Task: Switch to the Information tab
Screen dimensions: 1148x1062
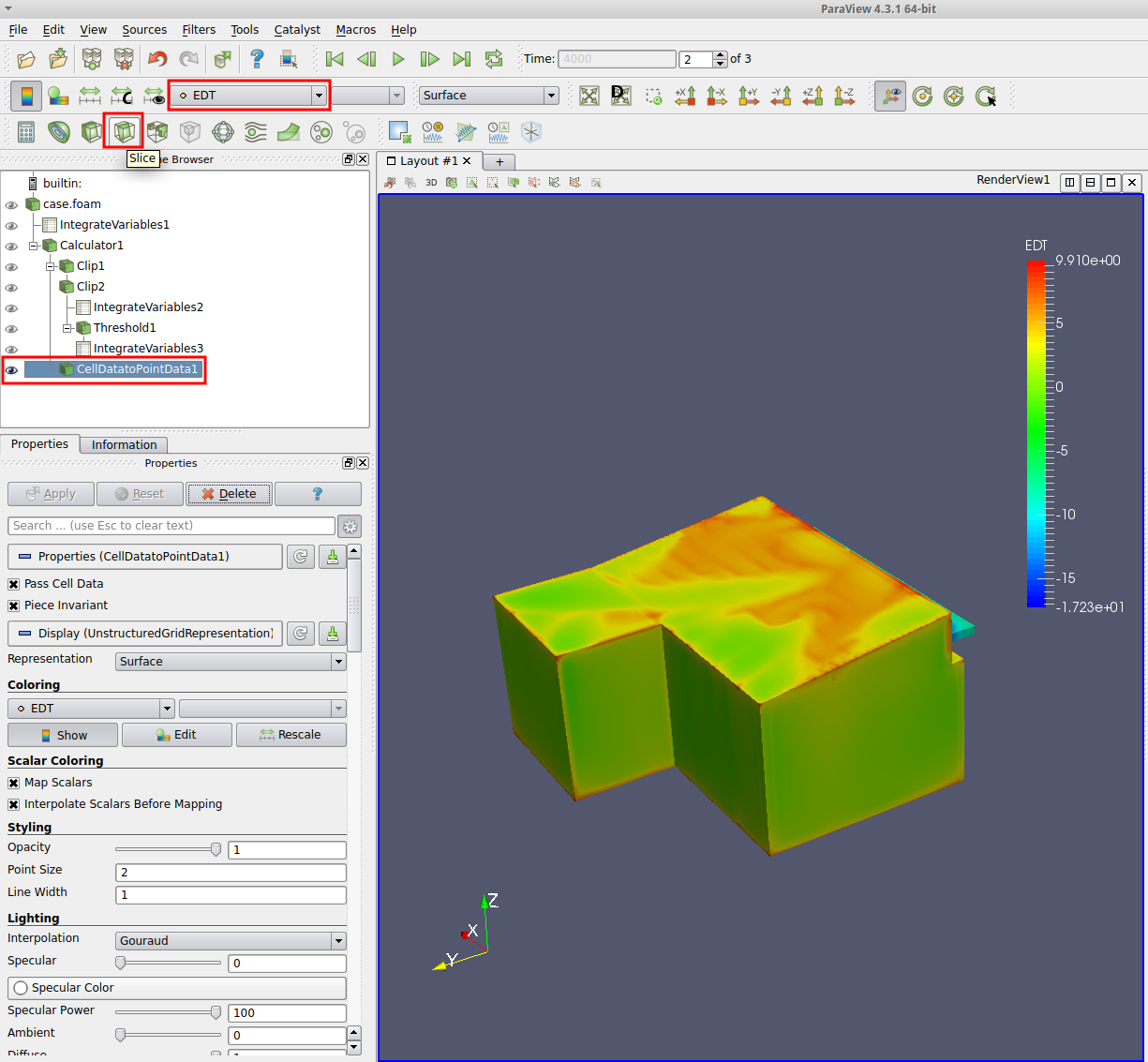Action: (x=124, y=445)
